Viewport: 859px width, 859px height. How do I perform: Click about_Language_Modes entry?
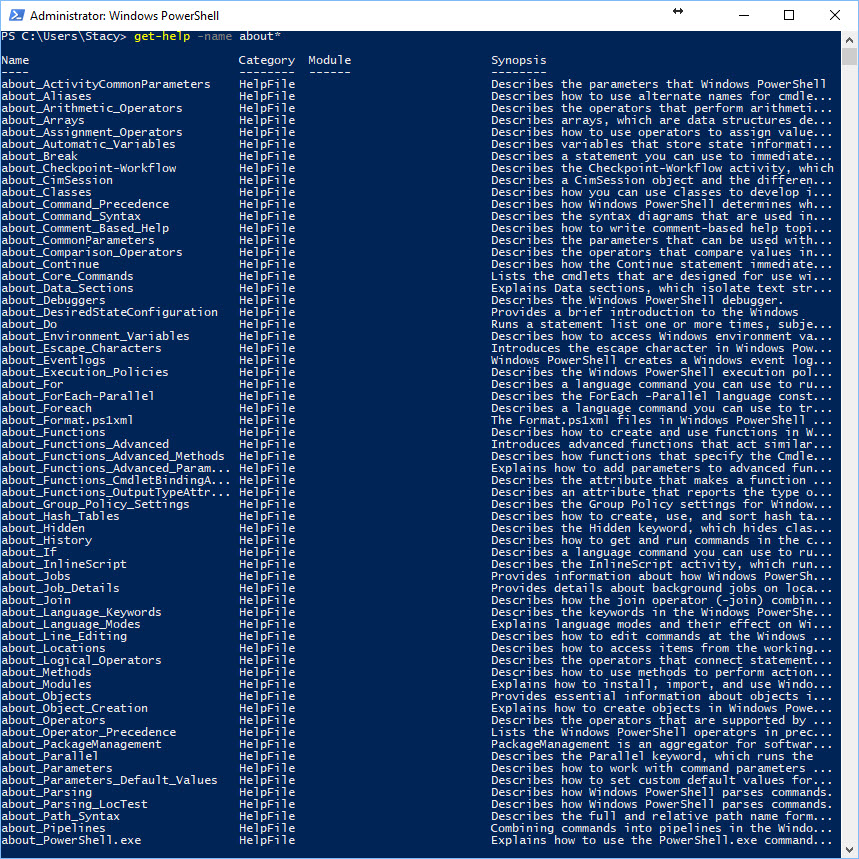[x=71, y=625]
